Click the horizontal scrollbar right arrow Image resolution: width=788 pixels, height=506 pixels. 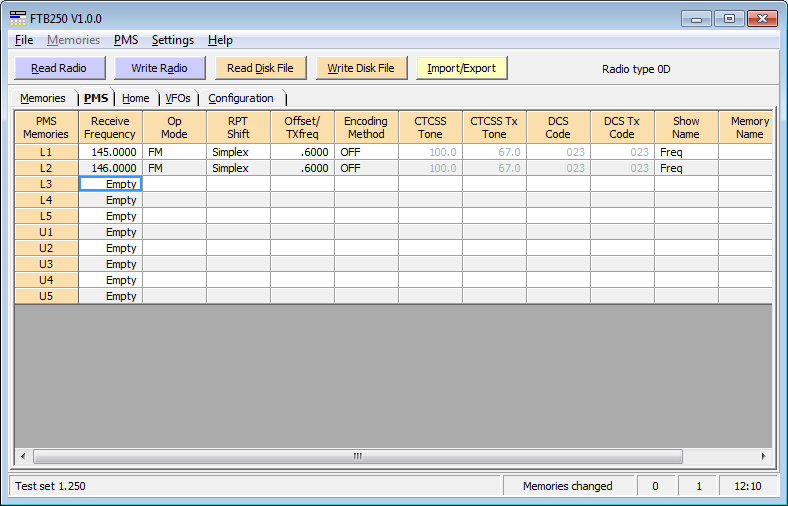click(x=764, y=456)
